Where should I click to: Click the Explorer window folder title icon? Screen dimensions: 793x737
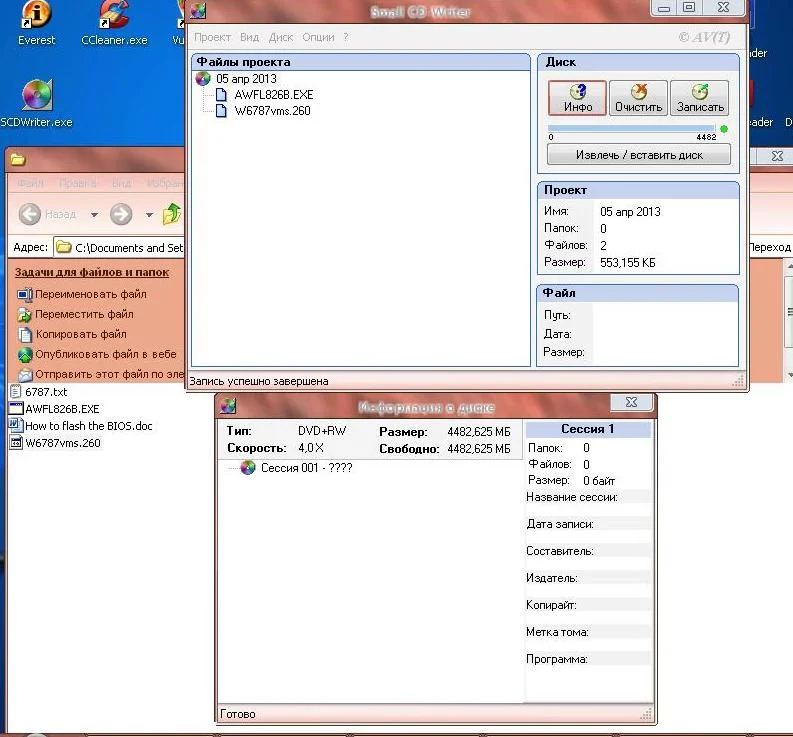click(x=18, y=160)
